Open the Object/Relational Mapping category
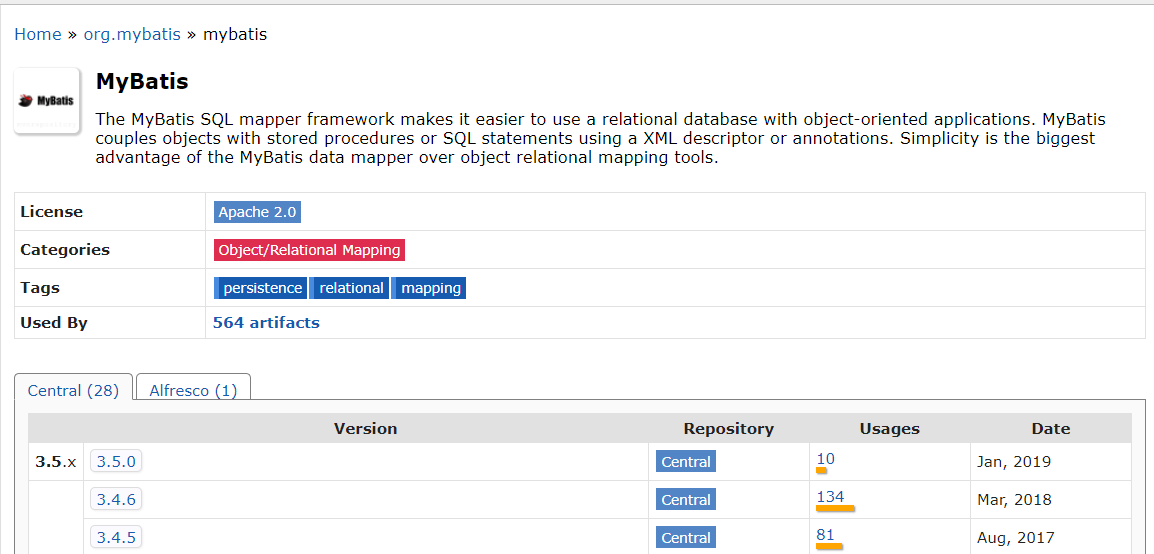The height and width of the screenshot is (554, 1154). point(309,250)
